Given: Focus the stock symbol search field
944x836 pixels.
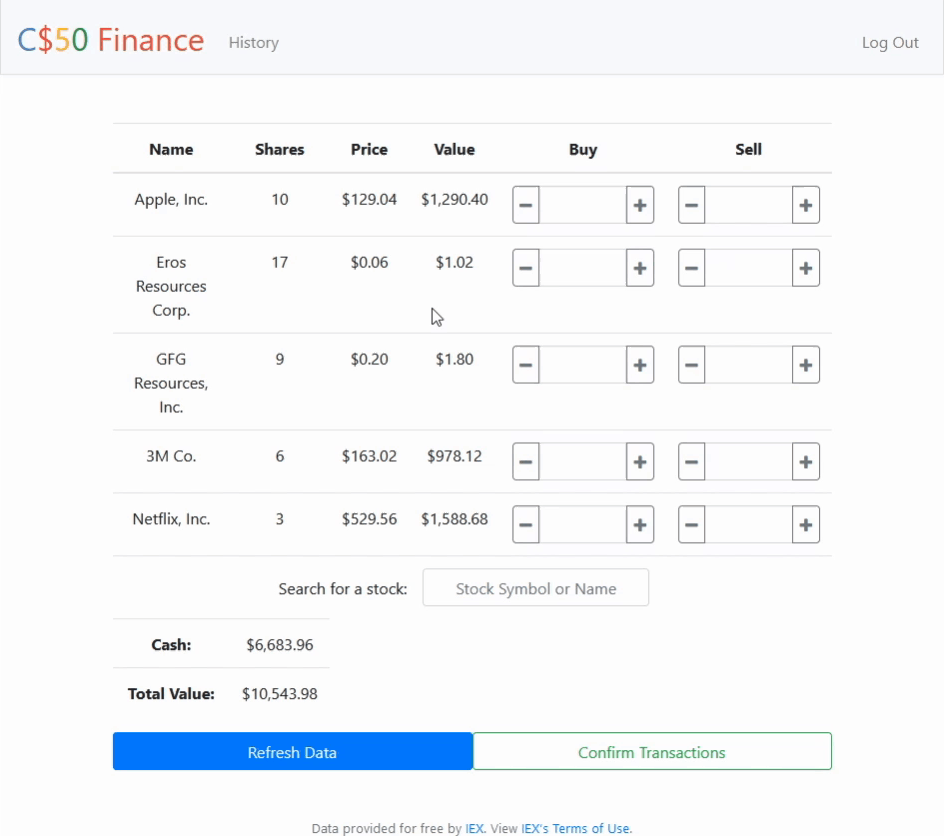Looking at the screenshot, I should 535,588.
